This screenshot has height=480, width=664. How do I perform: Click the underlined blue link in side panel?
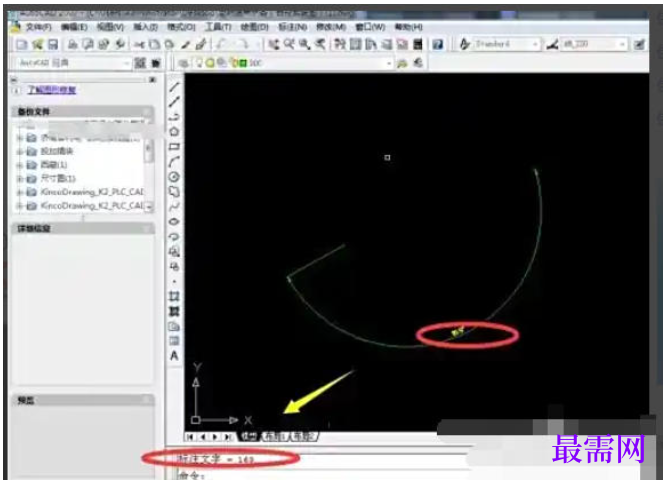(x=52, y=90)
